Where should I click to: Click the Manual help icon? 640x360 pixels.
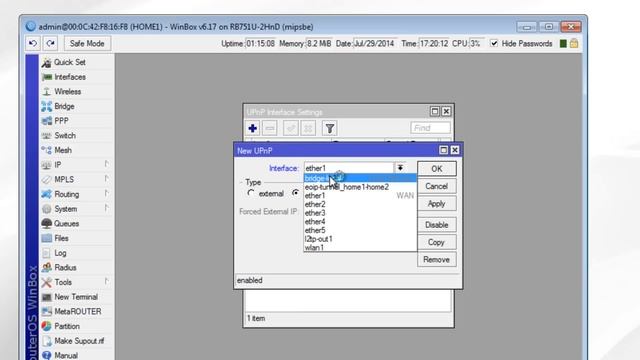click(47, 356)
